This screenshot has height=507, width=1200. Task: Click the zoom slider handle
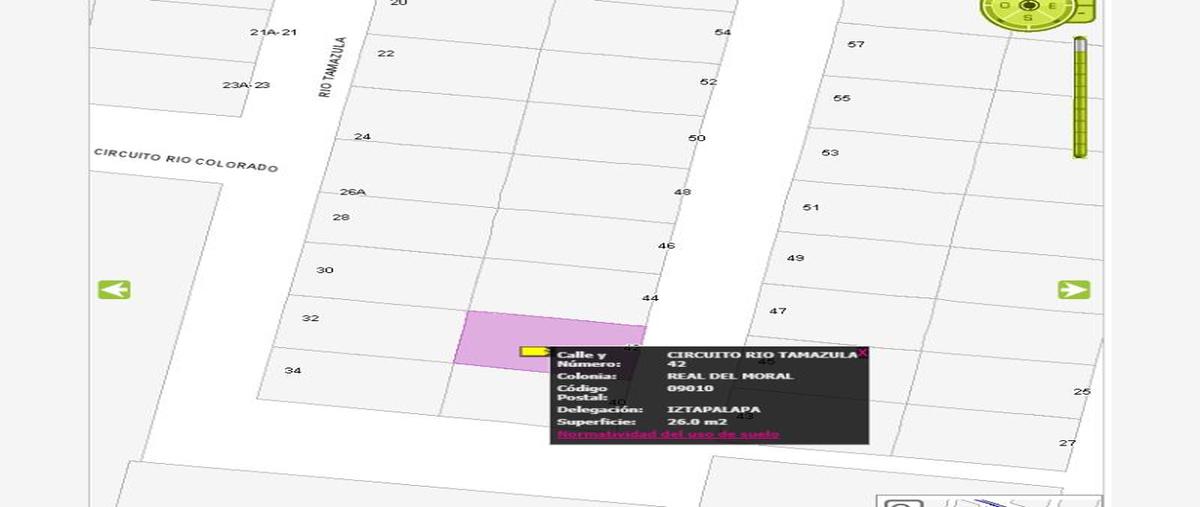click(1080, 43)
